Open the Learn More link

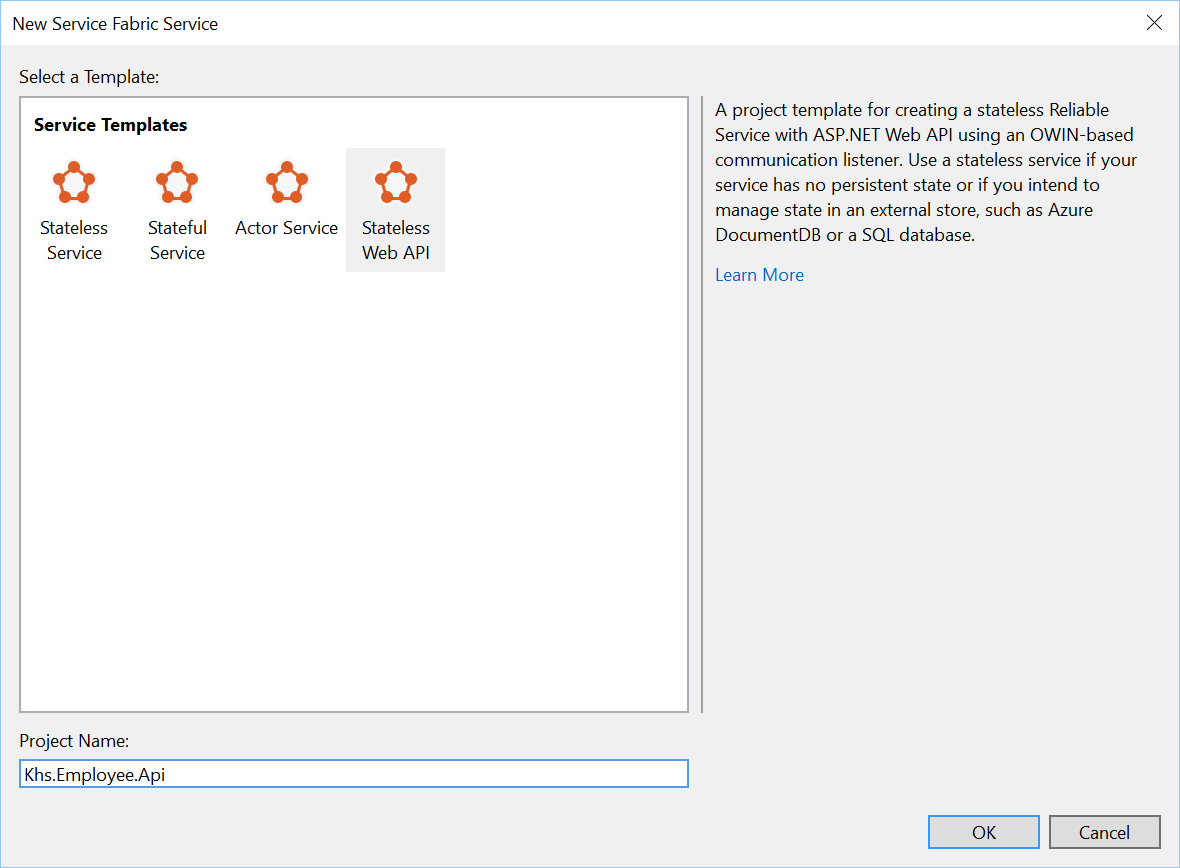759,275
